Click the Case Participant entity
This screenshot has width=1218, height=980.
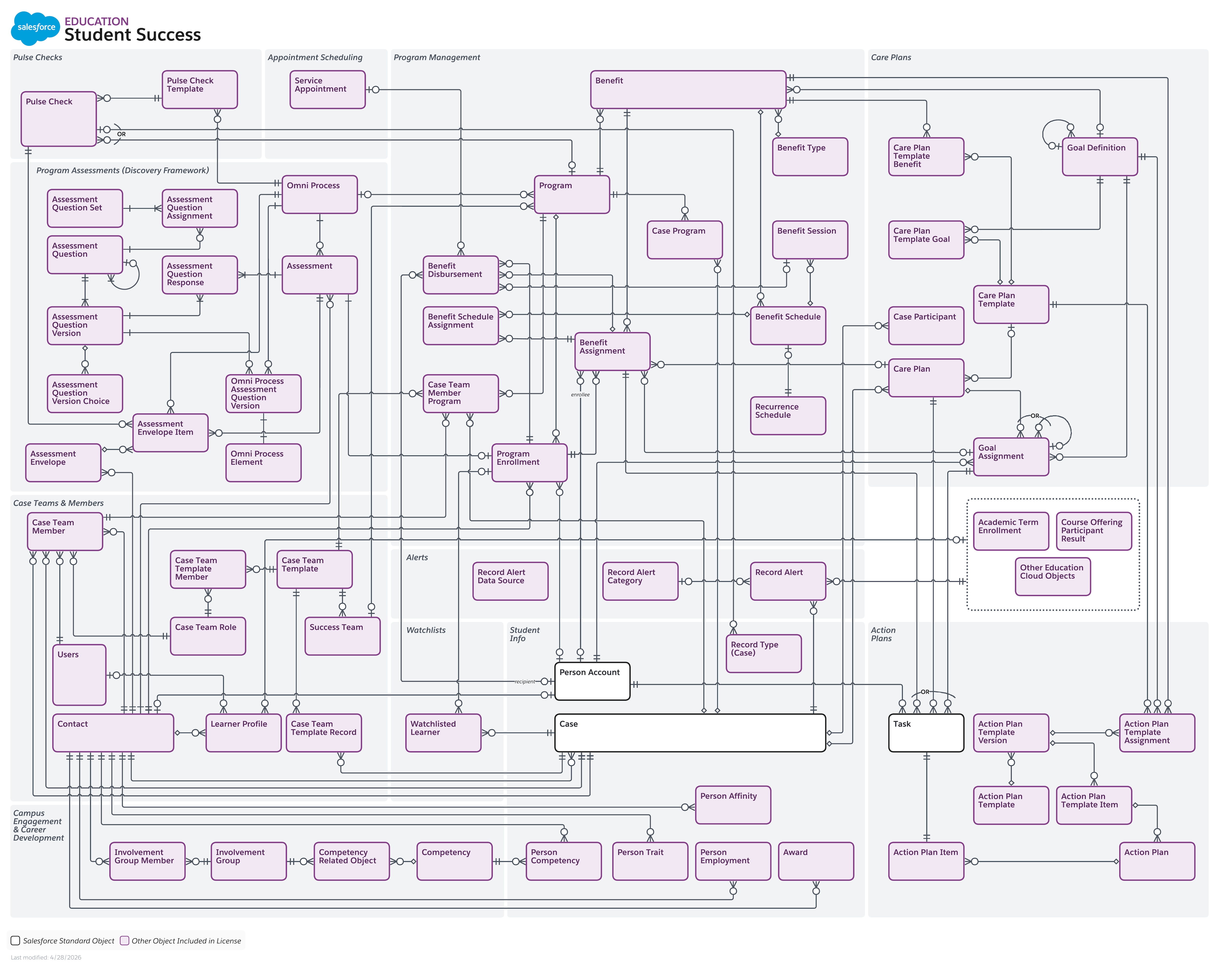(926, 326)
